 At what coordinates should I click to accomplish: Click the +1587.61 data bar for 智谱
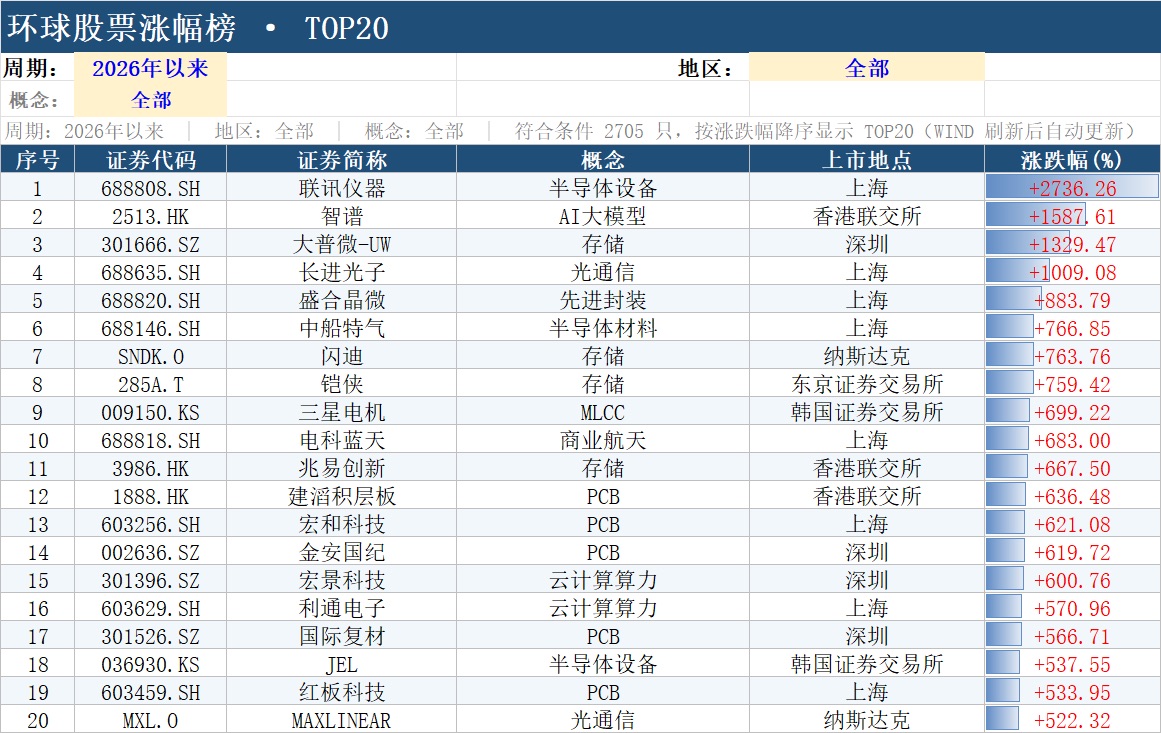tap(1072, 215)
